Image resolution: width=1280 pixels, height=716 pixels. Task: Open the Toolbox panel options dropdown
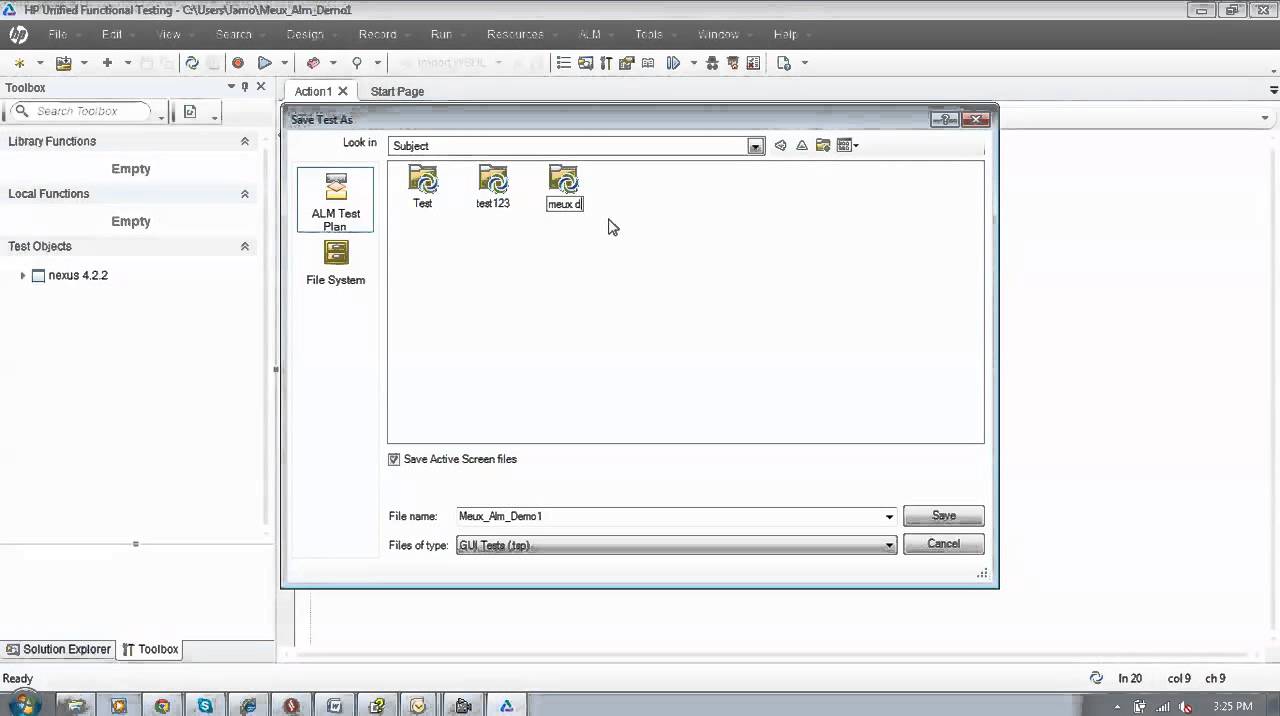coord(231,87)
